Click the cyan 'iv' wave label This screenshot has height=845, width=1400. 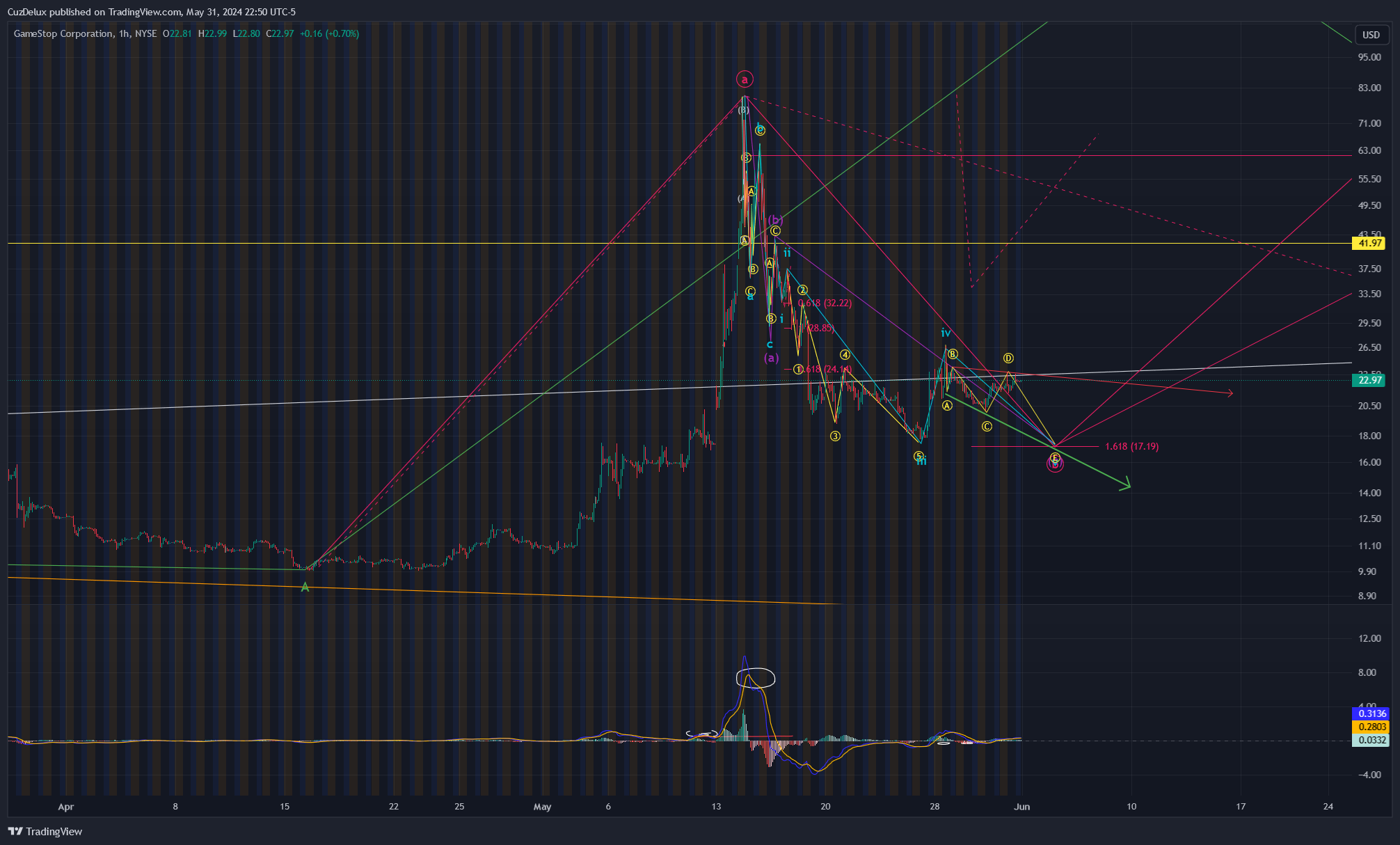tap(946, 333)
